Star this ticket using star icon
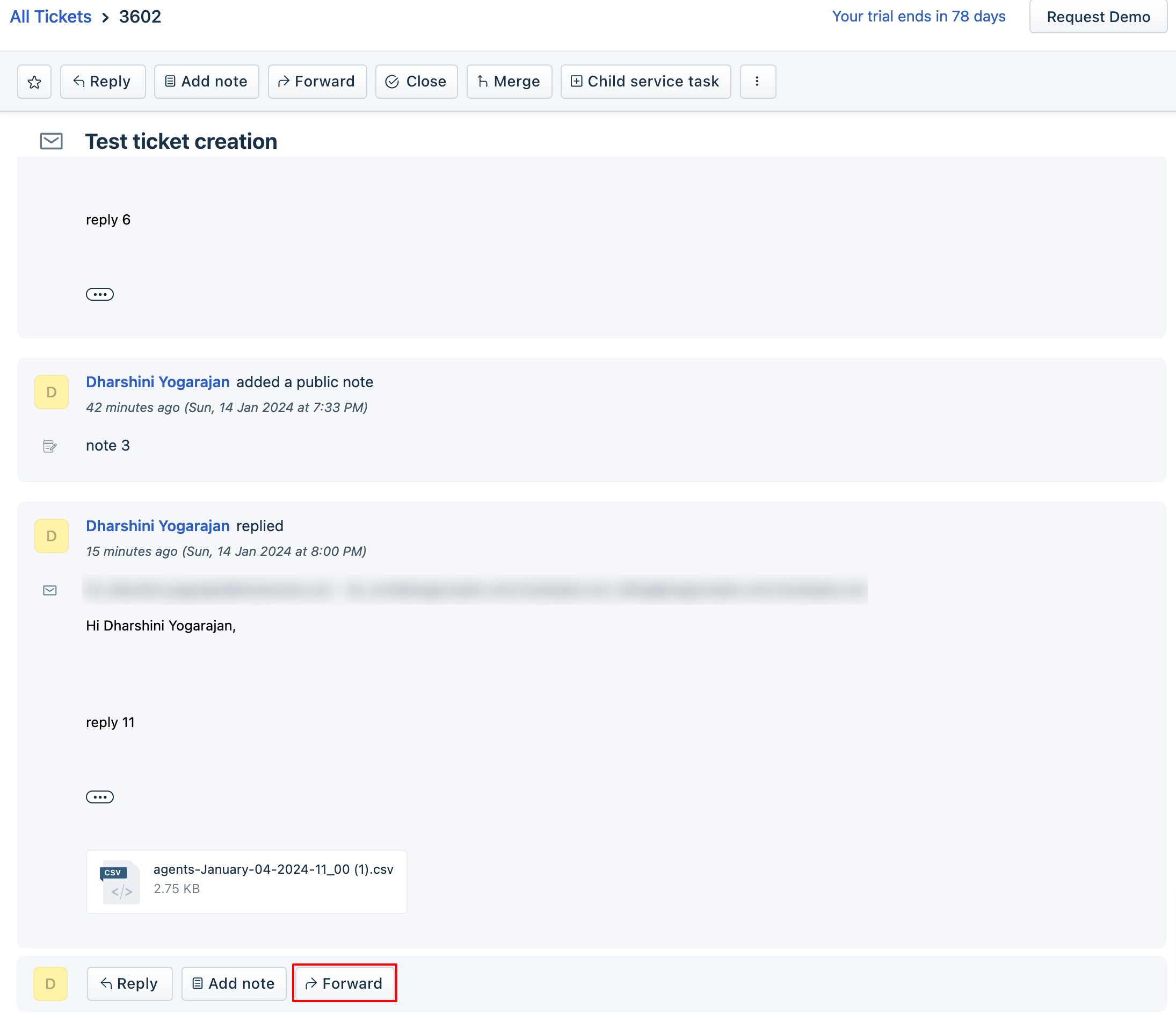 [34, 82]
